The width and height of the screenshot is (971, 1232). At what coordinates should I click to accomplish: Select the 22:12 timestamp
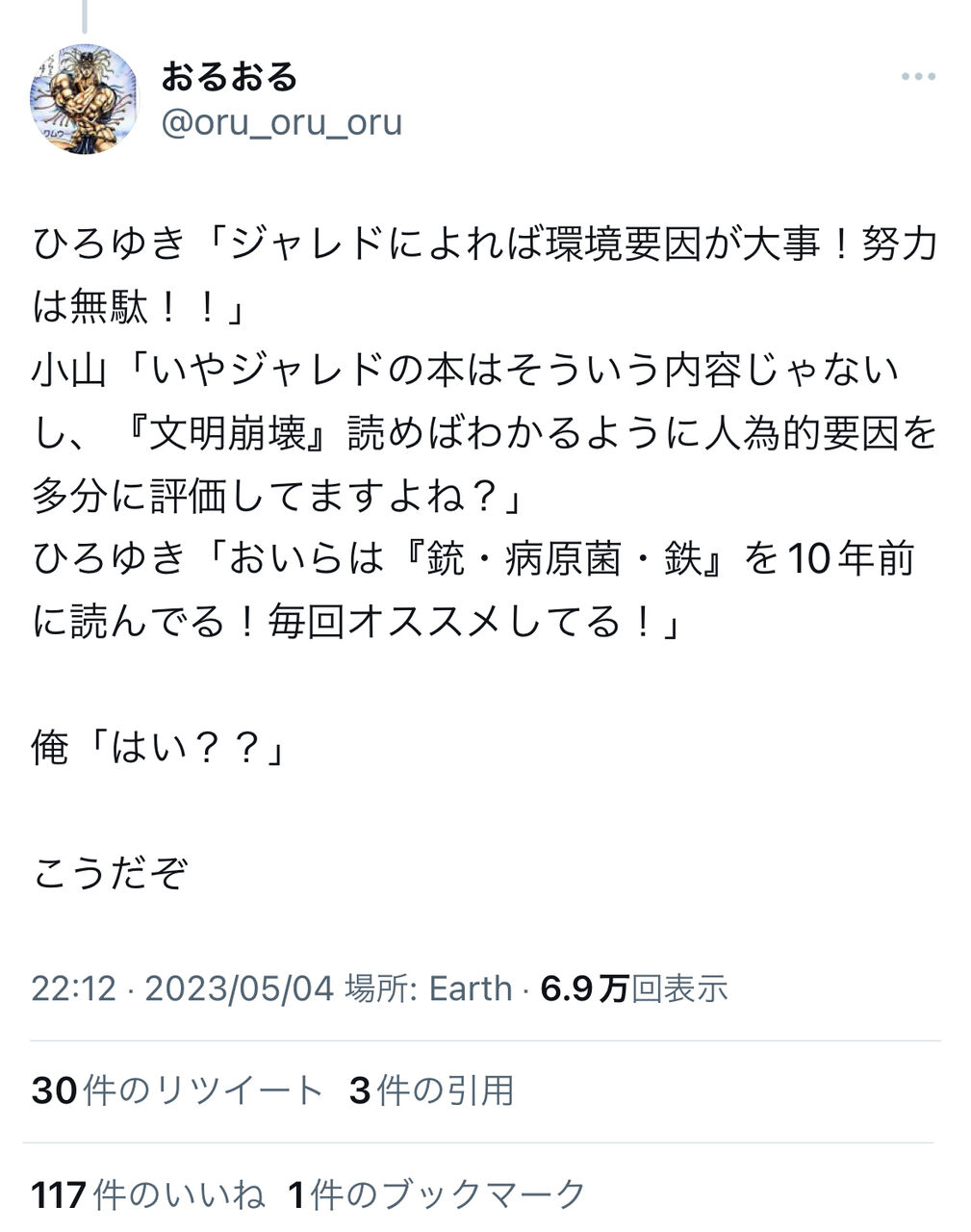tap(73, 988)
